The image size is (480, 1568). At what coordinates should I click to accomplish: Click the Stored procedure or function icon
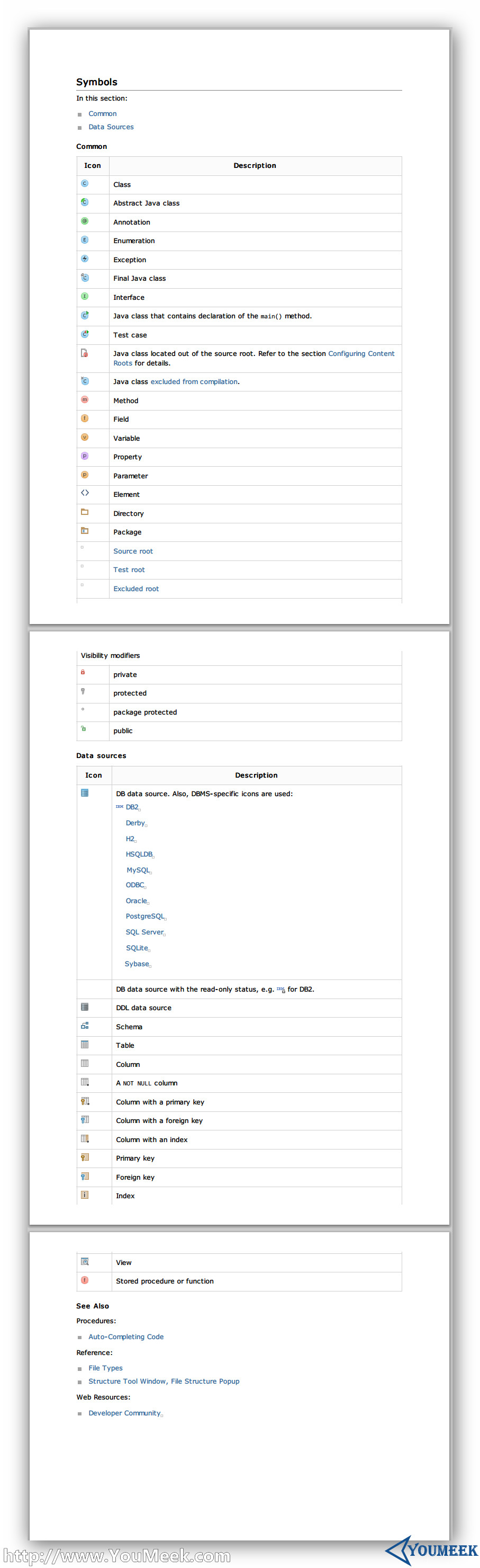(85, 1280)
